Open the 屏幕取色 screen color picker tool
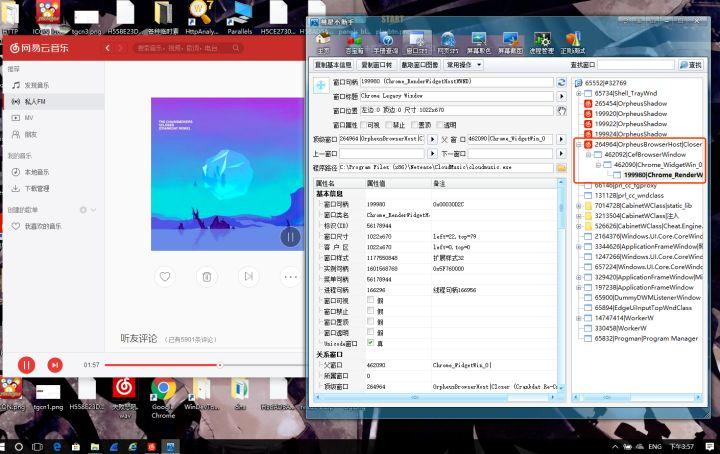This screenshot has width=720, height=454. [x=478, y=43]
